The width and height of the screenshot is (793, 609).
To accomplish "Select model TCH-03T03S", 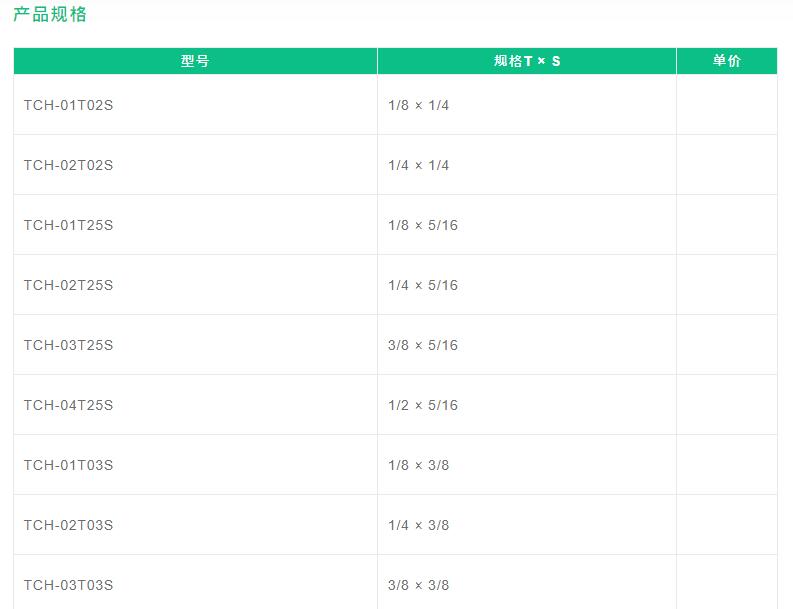I will 68,585.
